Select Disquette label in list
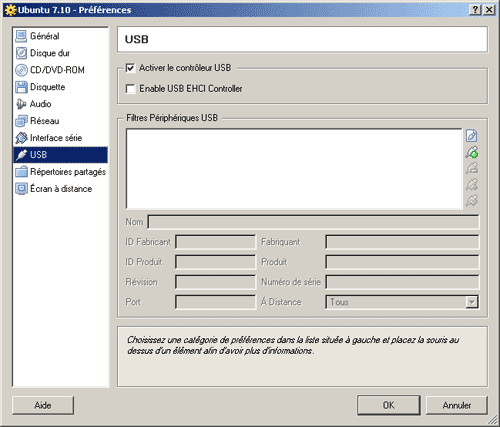The height and width of the screenshot is (427, 500). point(48,87)
